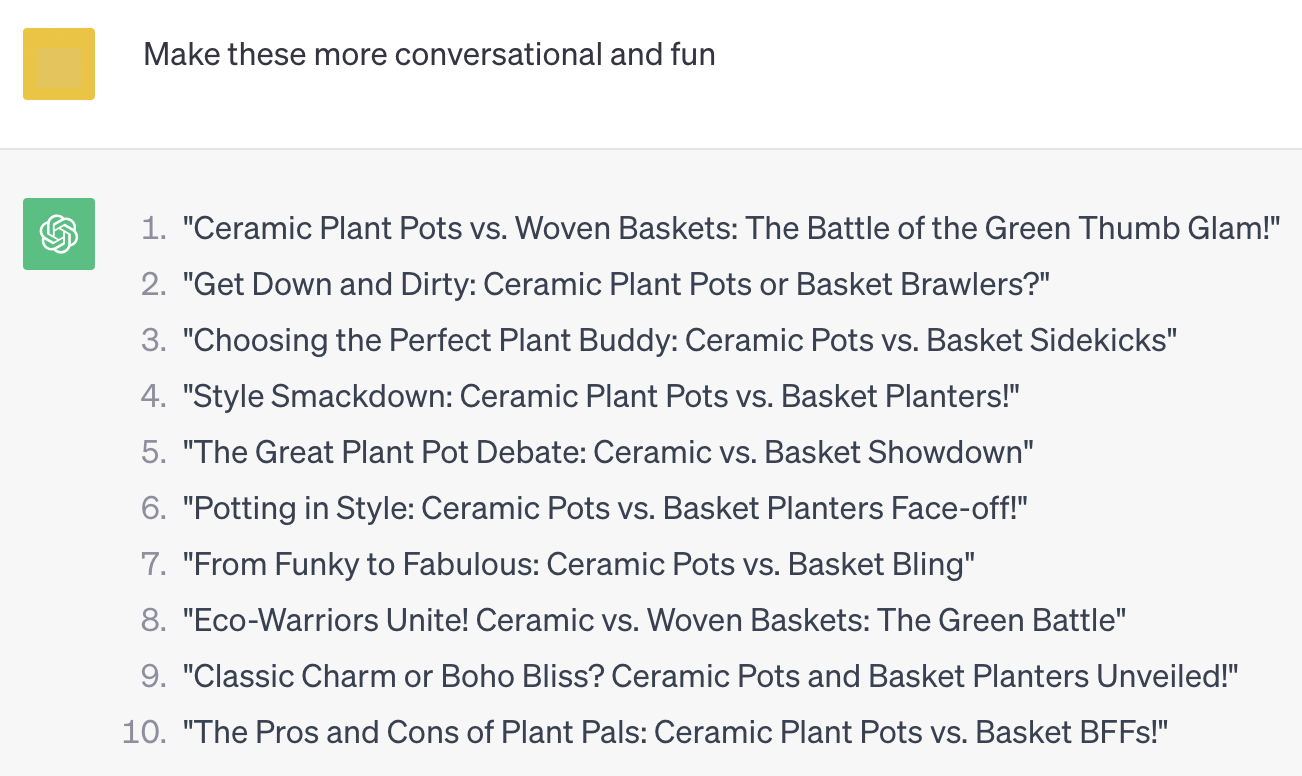This screenshot has height=776, width=1302.
Task: Click the yellow user avatar
Action: point(59,64)
